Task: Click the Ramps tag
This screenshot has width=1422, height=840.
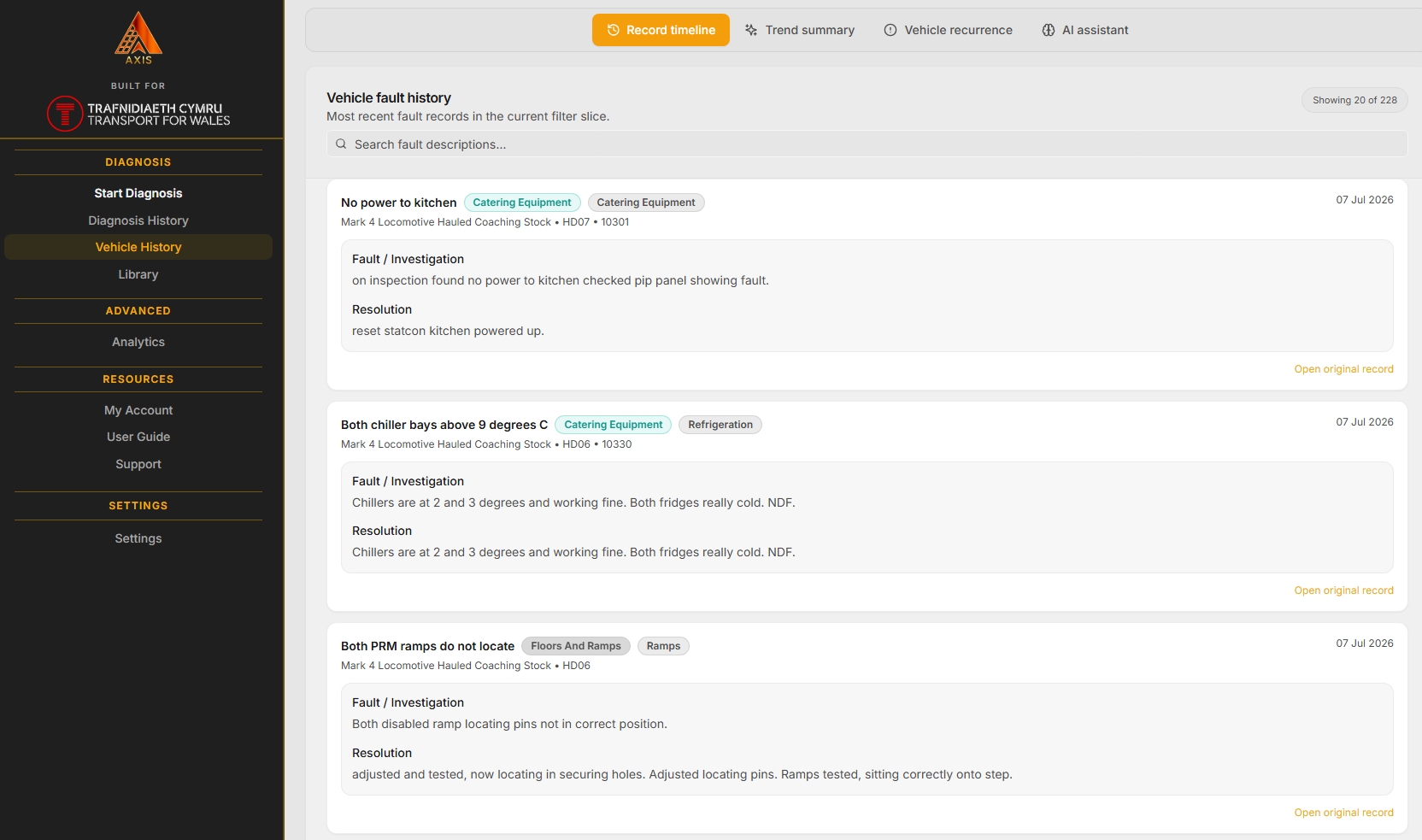Action: point(663,646)
